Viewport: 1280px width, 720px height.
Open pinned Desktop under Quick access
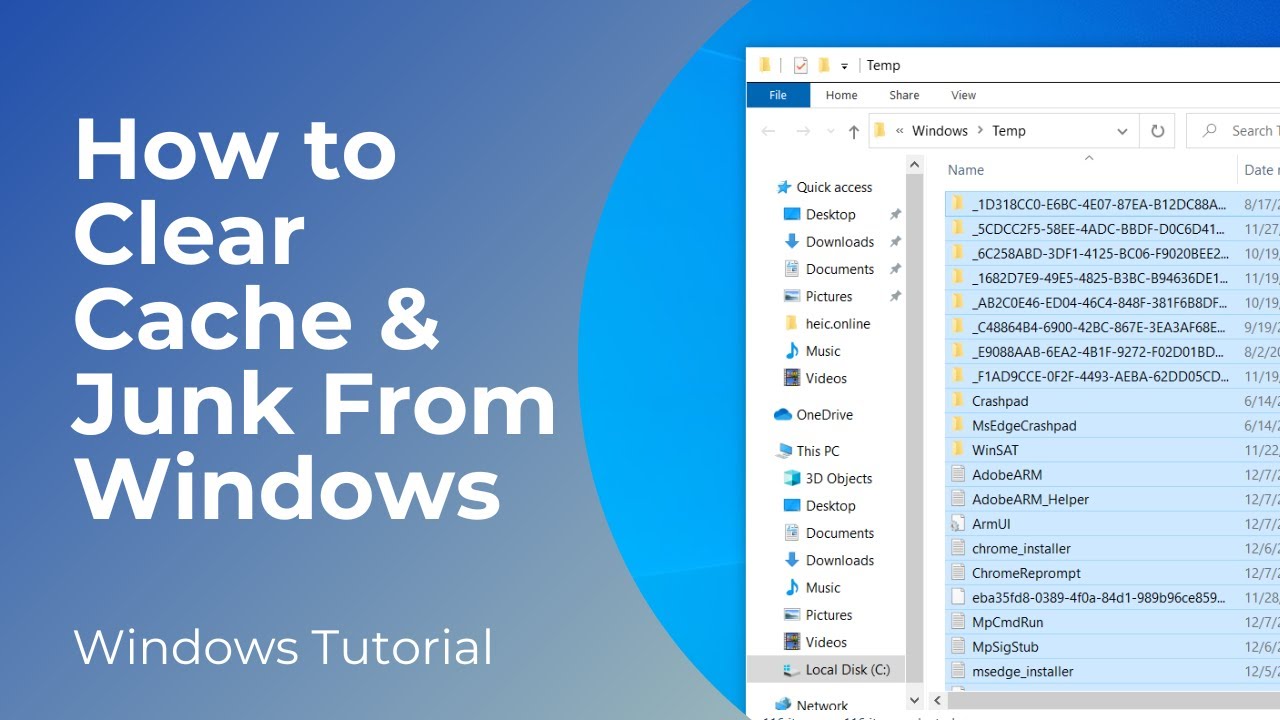coord(831,214)
